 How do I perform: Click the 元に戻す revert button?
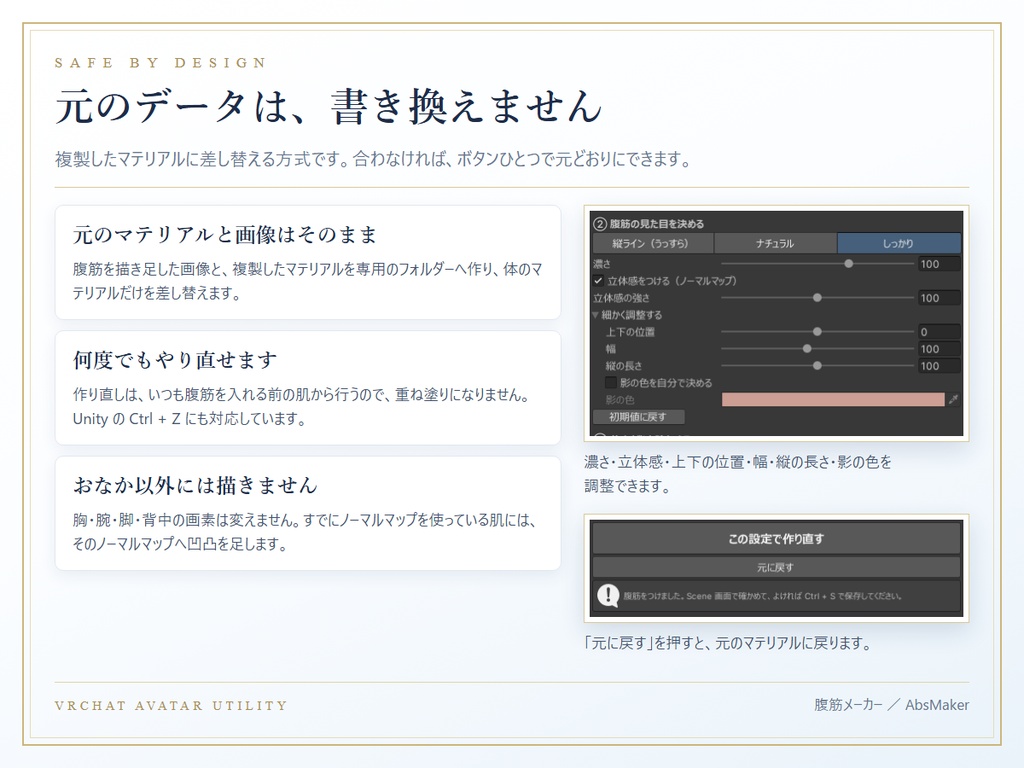pyautogui.click(x=776, y=568)
